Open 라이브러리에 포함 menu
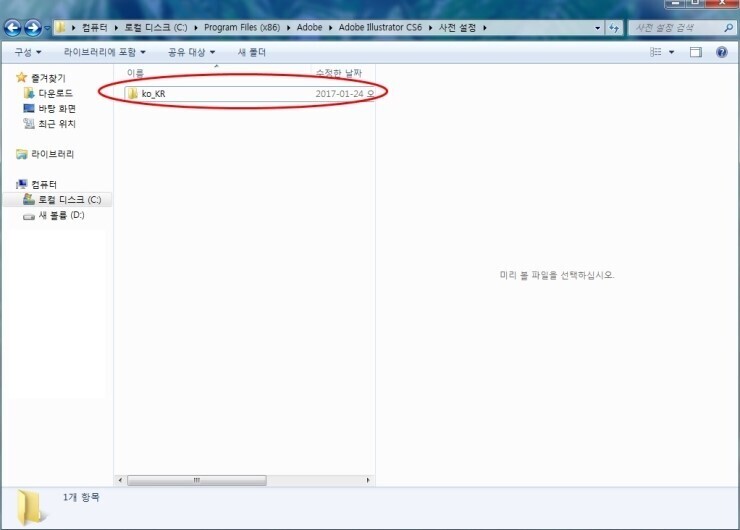740x530 pixels. (105, 52)
